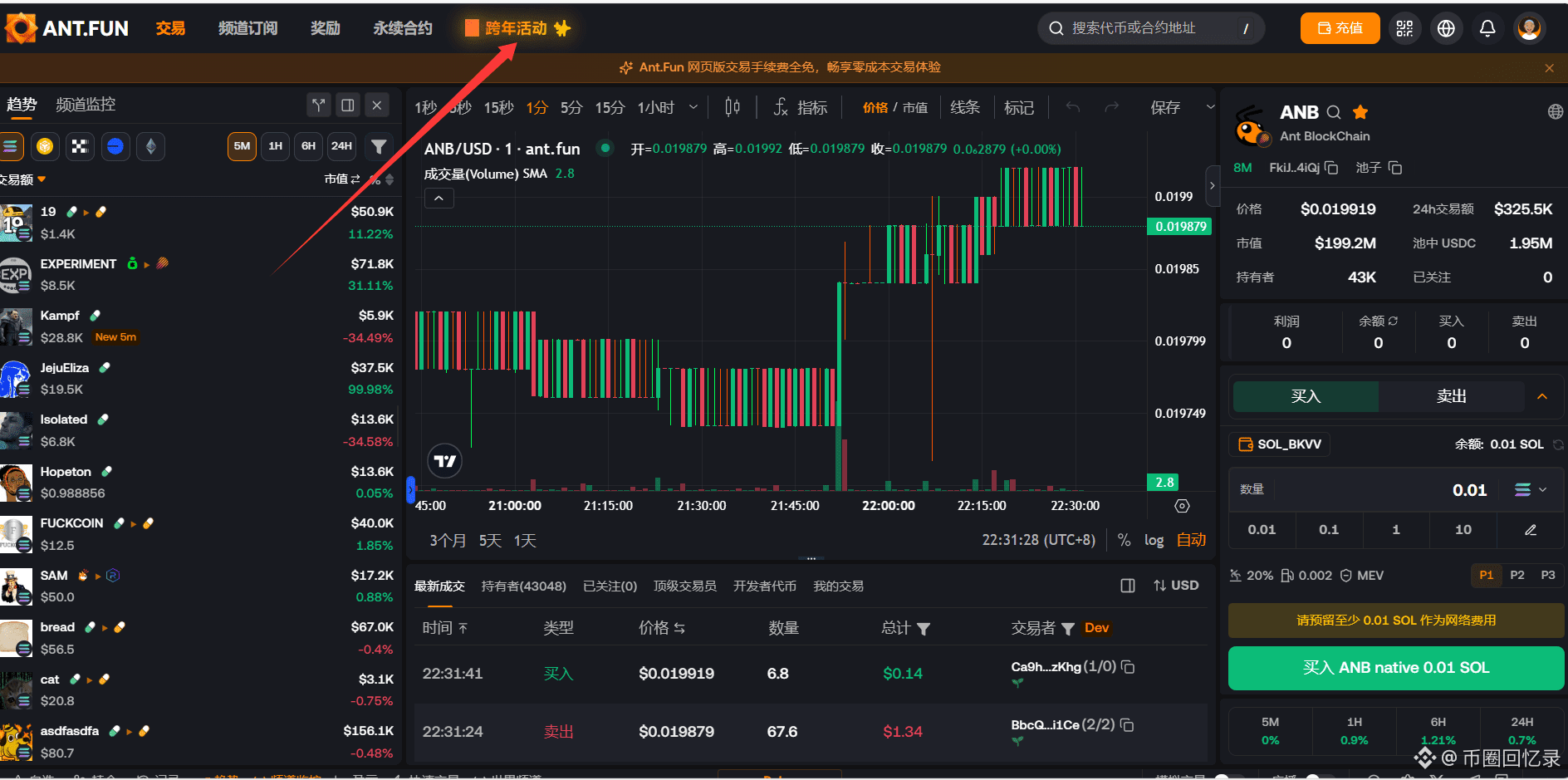Screen dimensions: 1568x780
Task: Open the trending list funnel filter
Action: click(379, 146)
